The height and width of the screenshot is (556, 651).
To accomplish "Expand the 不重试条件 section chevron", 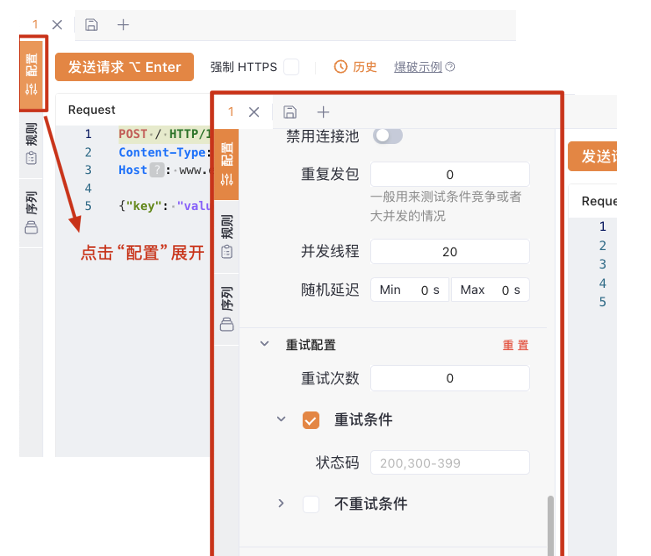I will click(281, 503).
